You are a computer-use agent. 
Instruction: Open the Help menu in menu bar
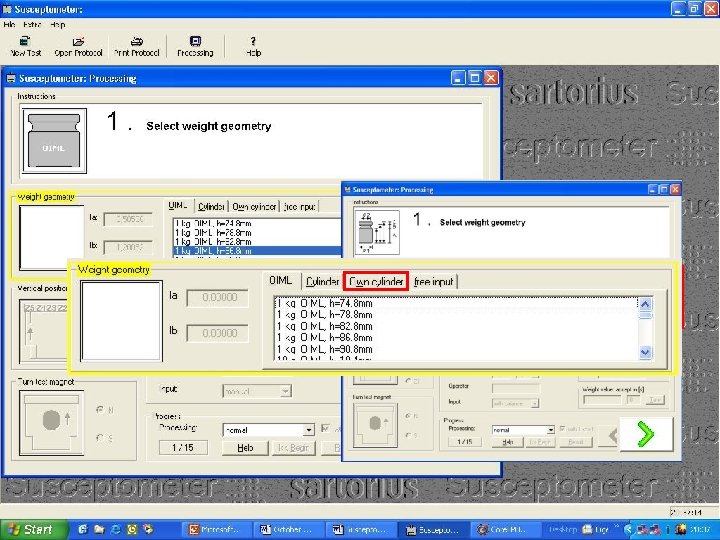(58, 25)
